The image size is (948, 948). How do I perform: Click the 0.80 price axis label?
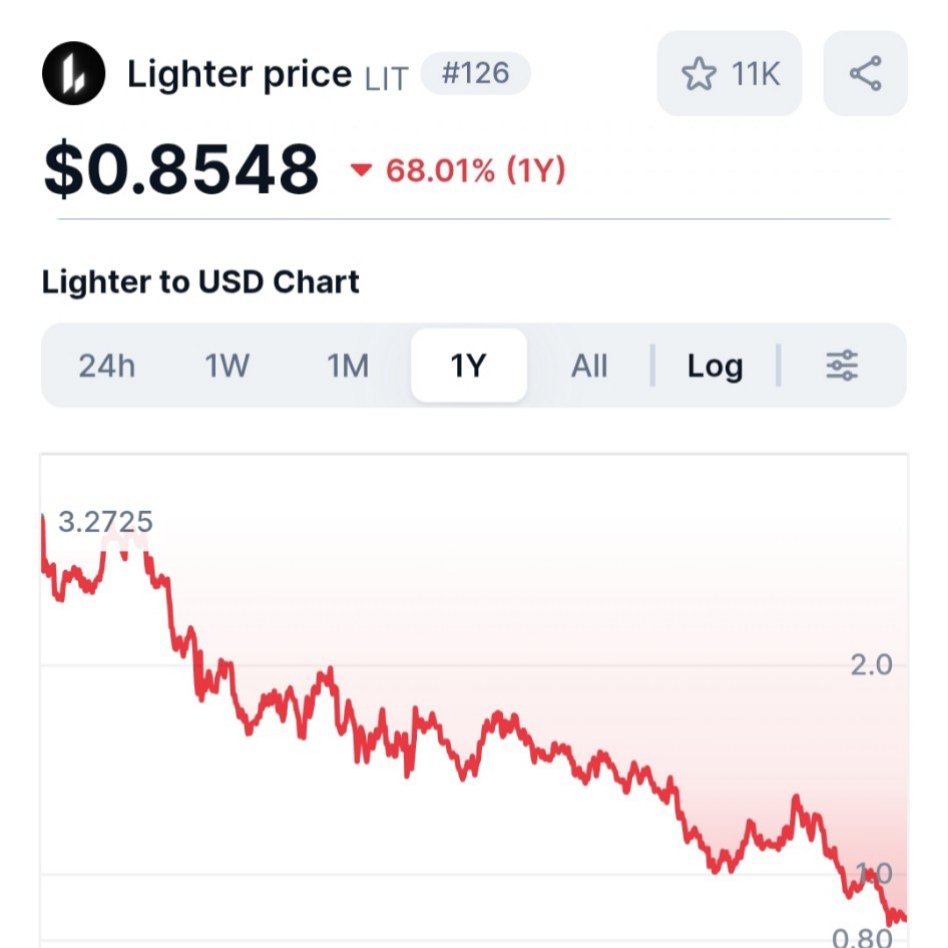tap(862, 937)
